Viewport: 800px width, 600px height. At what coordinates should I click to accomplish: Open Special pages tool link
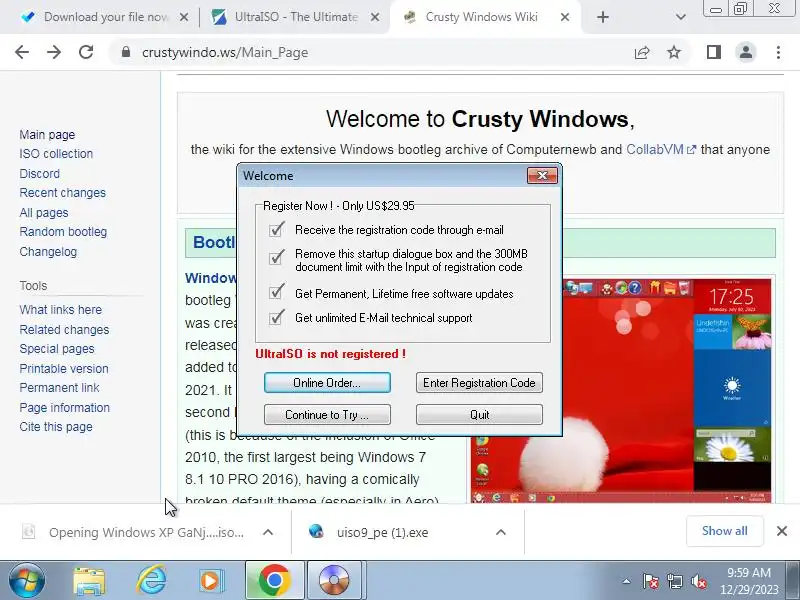tap(57, 349)
